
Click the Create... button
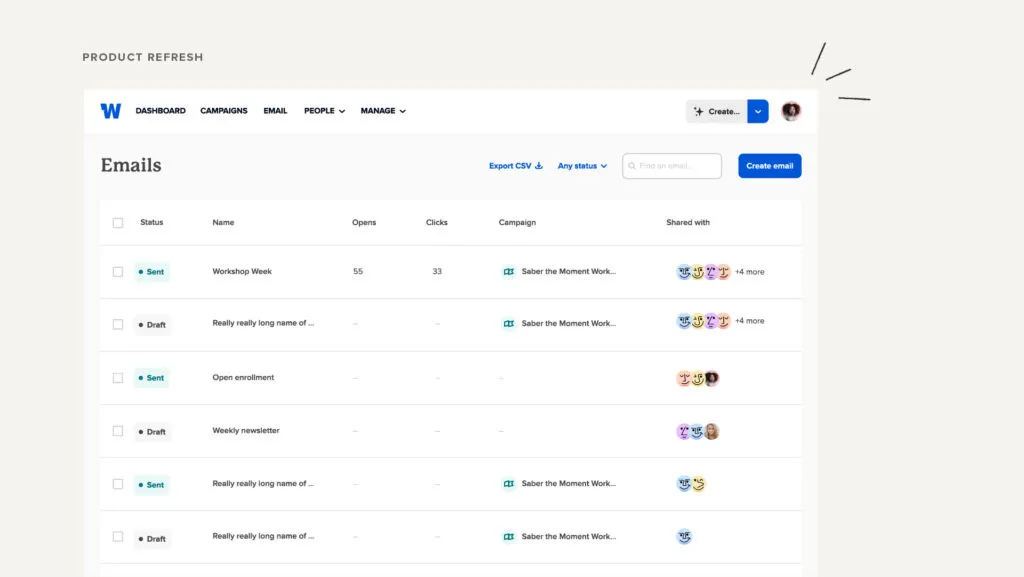pos(717,112)
